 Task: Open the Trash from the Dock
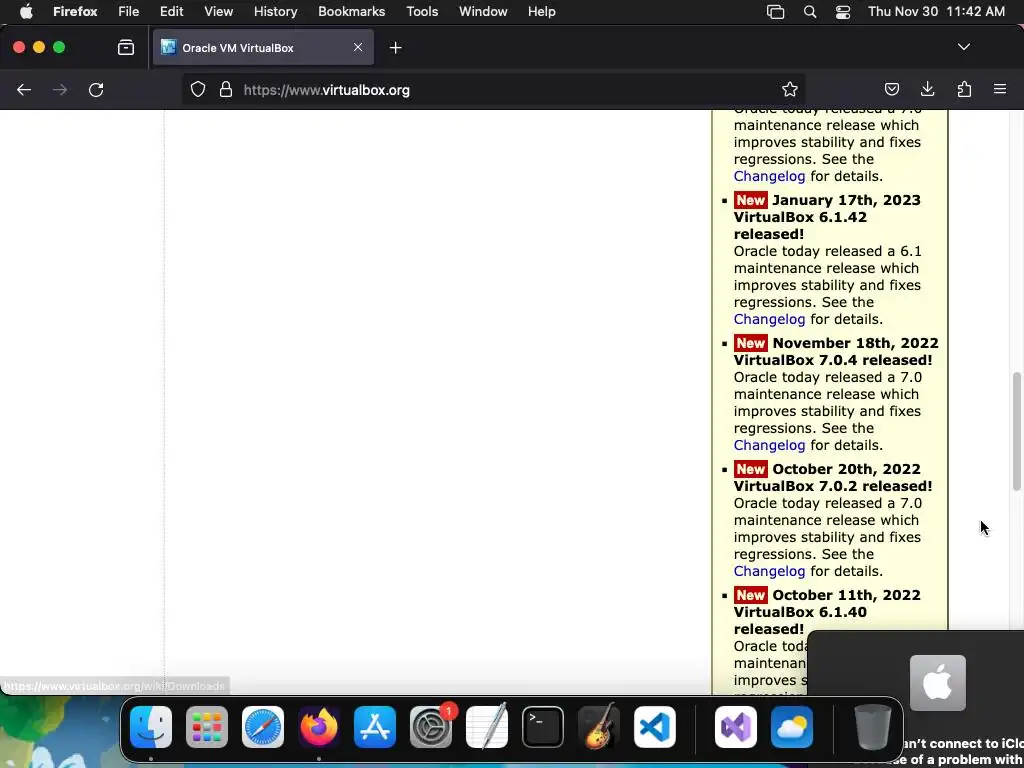click(x=873, y=727)
